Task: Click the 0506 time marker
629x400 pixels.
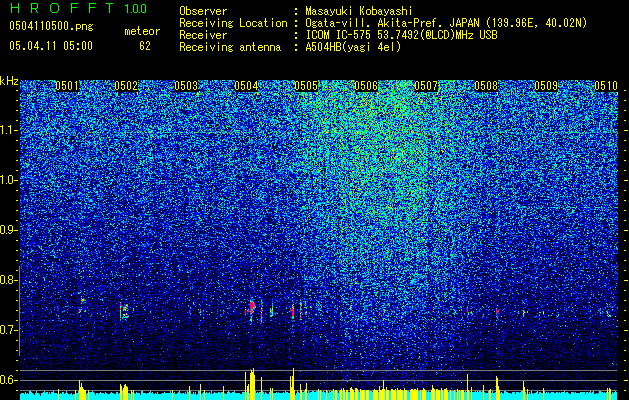Action: tap(366, 86)
